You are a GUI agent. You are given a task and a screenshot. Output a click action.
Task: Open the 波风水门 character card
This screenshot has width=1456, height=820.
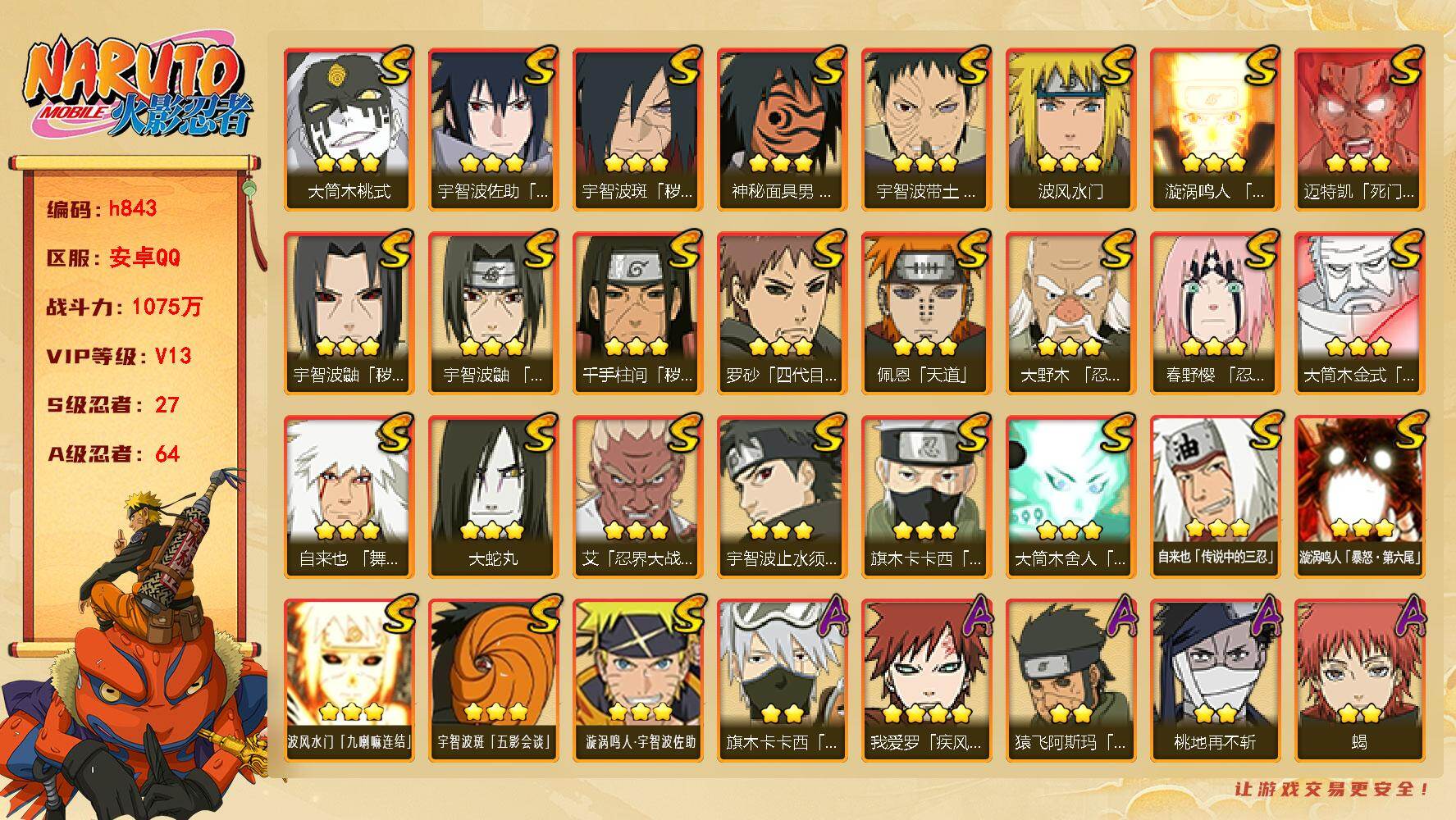(1070, 130)
